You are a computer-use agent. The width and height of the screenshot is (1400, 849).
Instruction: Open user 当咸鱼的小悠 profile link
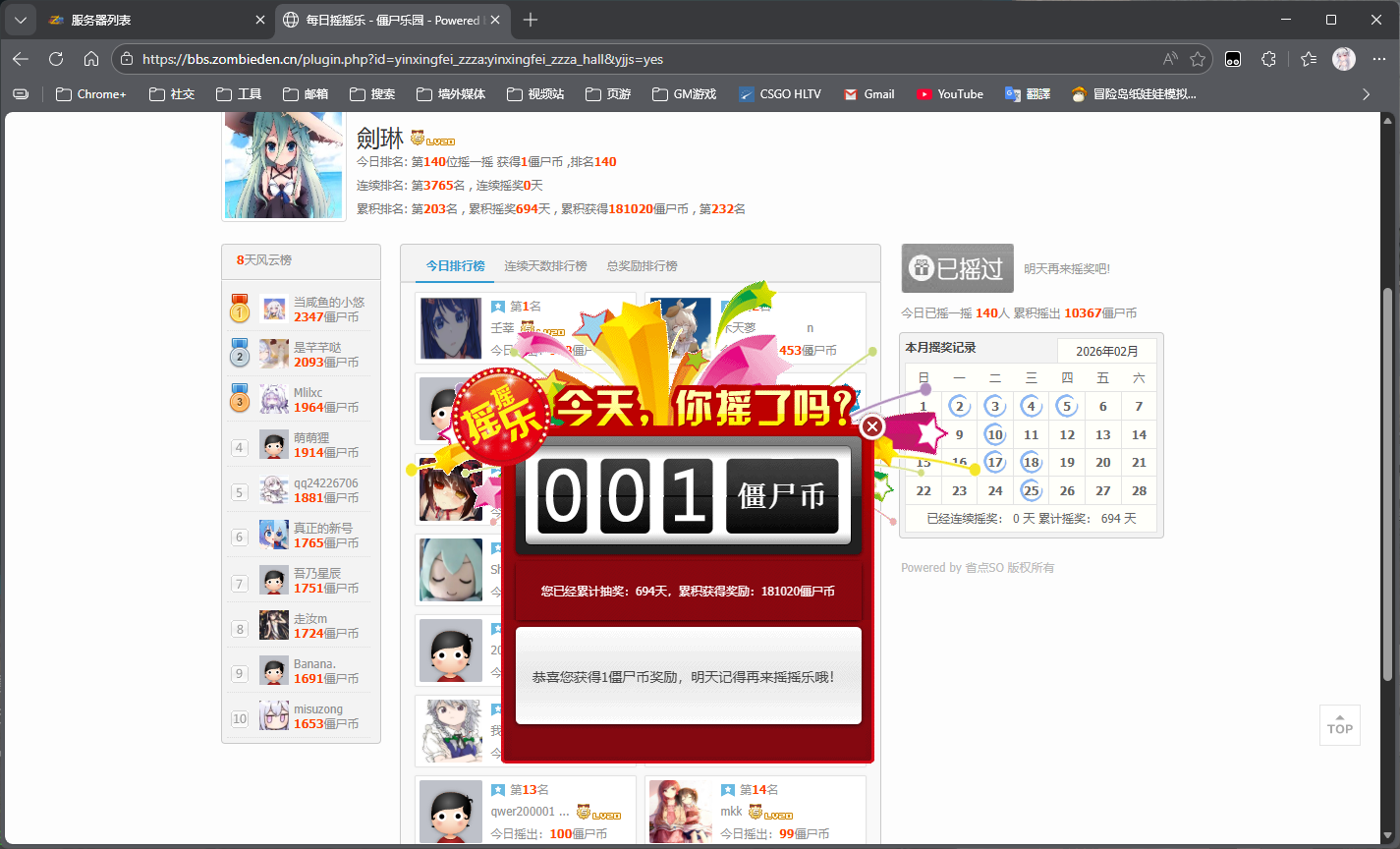[x=328, y=303]
